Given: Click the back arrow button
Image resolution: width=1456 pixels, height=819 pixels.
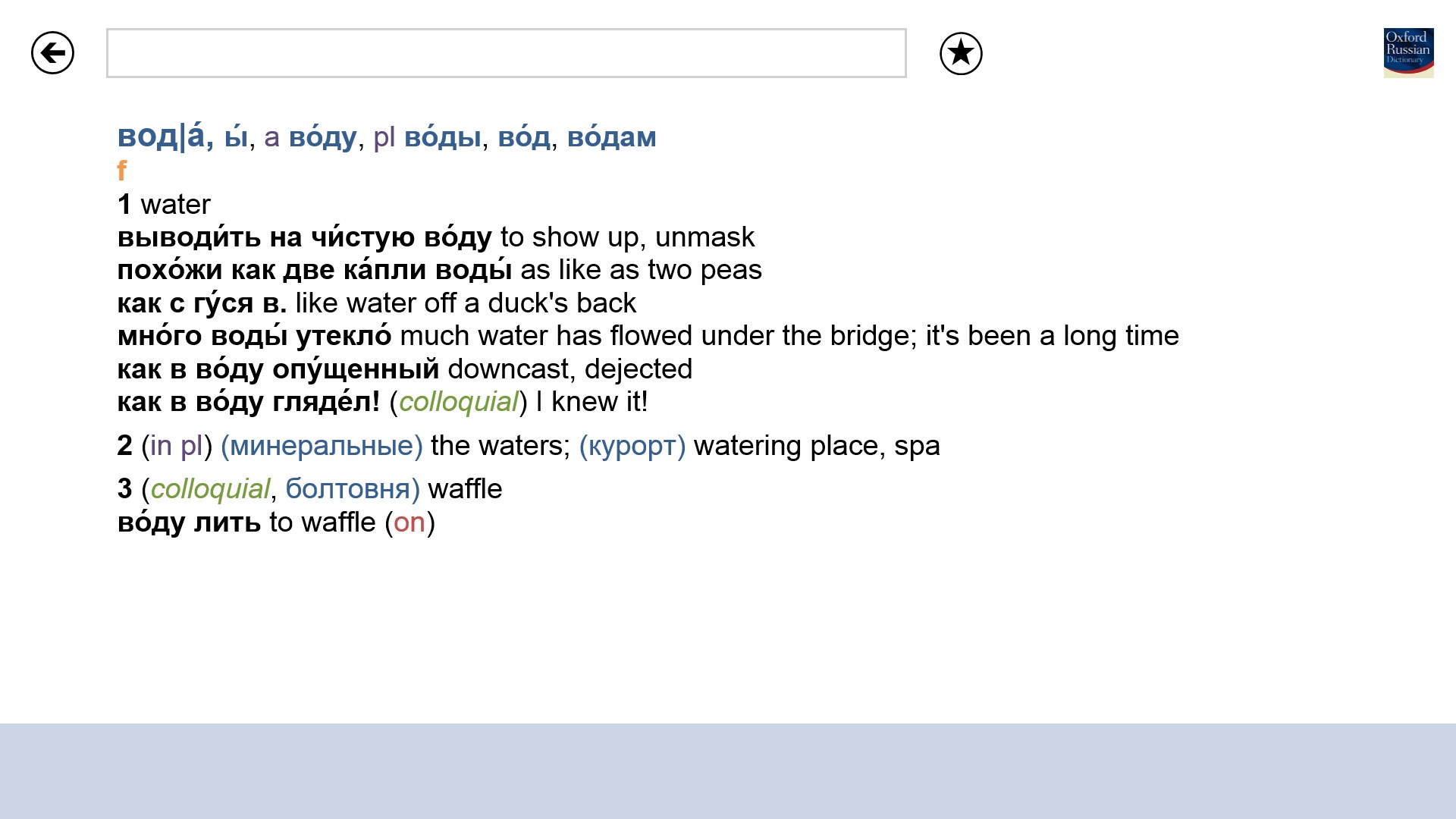Looking at the screenshot, I should click(x=52, y=53).
